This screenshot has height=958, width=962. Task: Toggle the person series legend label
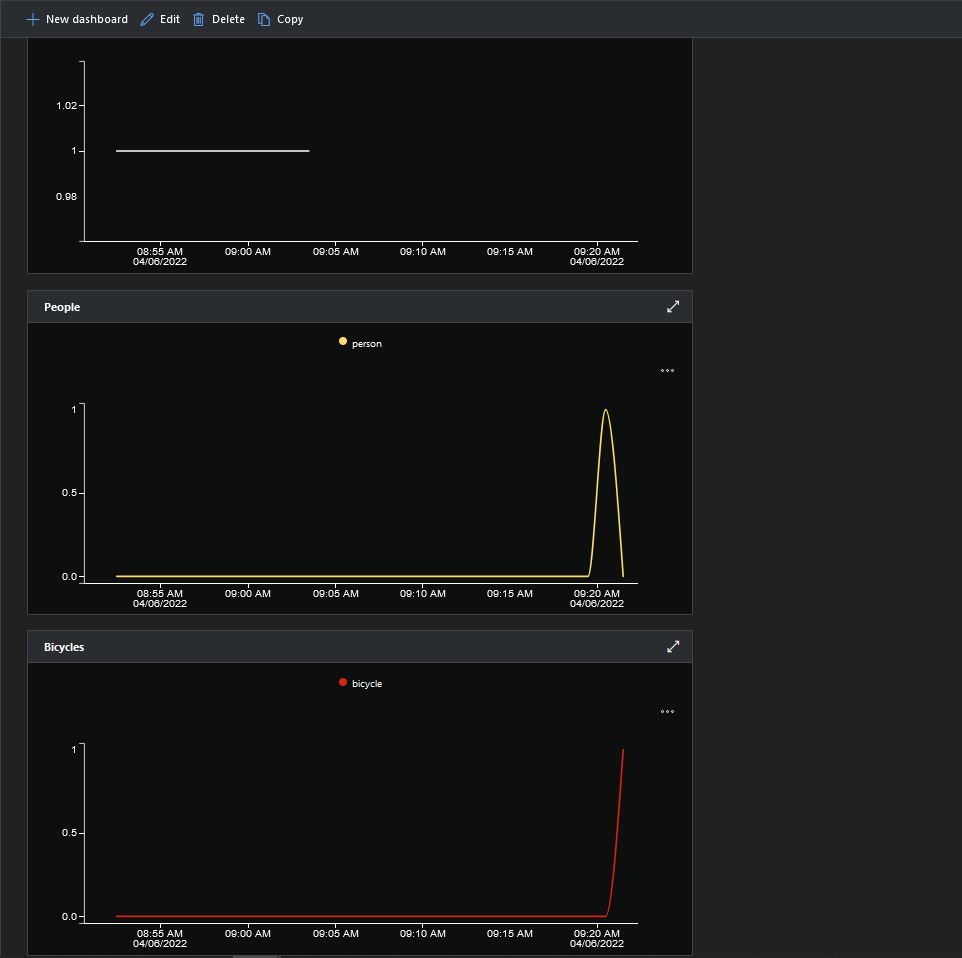pos(367,343)
